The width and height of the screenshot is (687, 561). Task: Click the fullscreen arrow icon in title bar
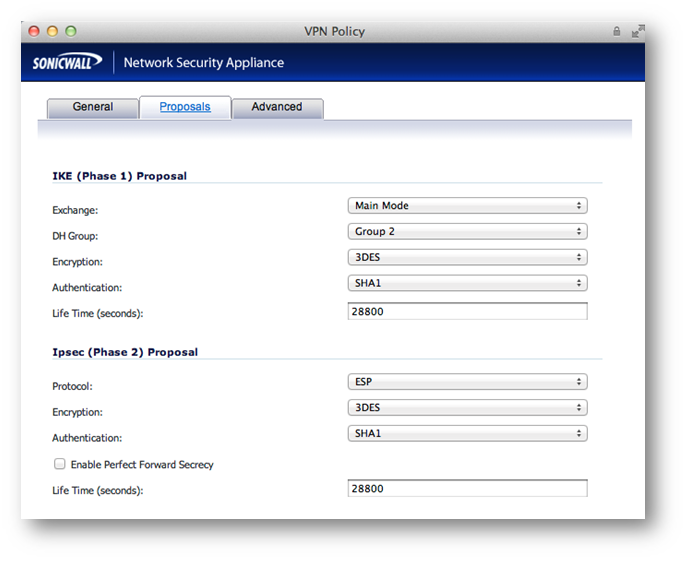click(x=634, y=32)
